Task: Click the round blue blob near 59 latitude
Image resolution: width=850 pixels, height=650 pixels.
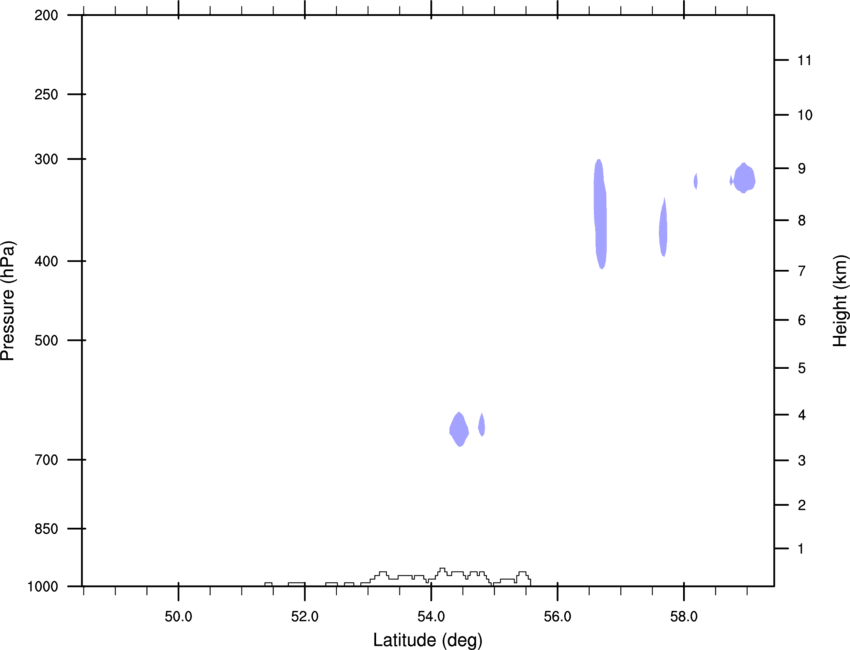Action: tap(744, 178)
